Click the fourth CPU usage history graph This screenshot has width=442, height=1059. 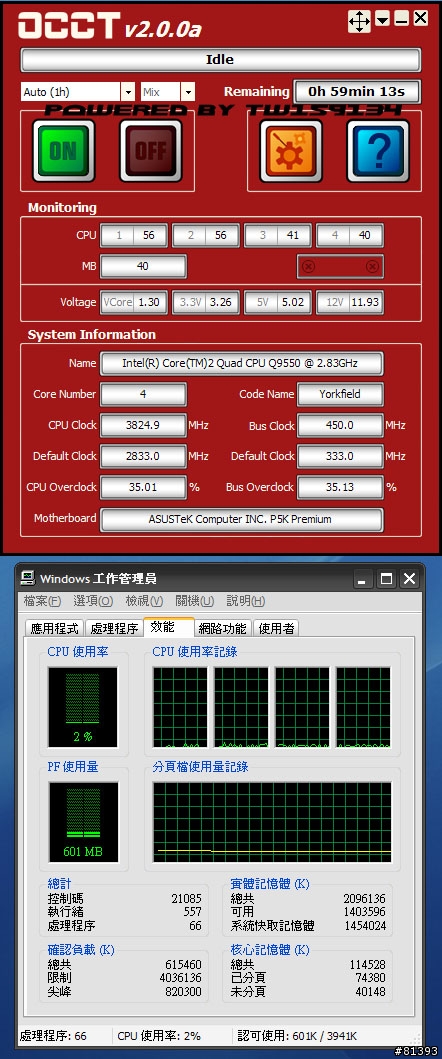coord(364,707)
